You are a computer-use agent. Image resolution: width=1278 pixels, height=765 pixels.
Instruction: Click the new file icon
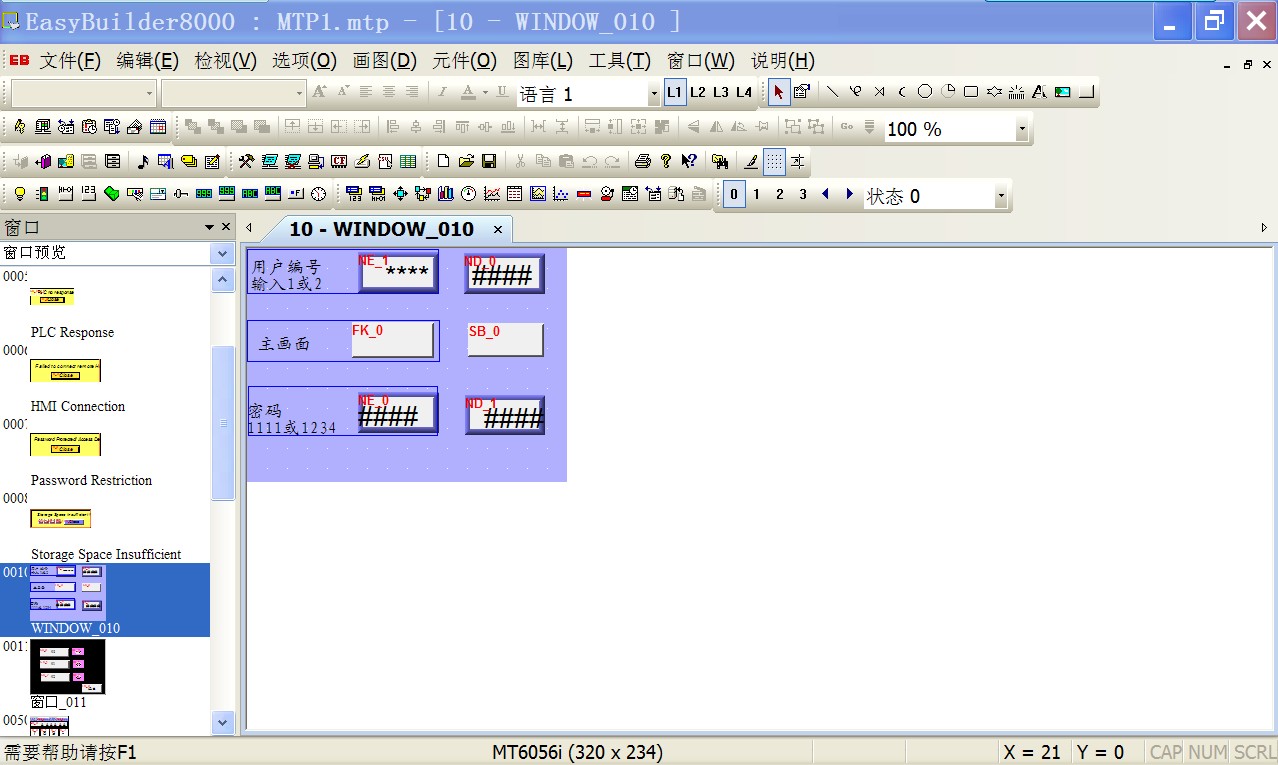(x=444, y=161)
